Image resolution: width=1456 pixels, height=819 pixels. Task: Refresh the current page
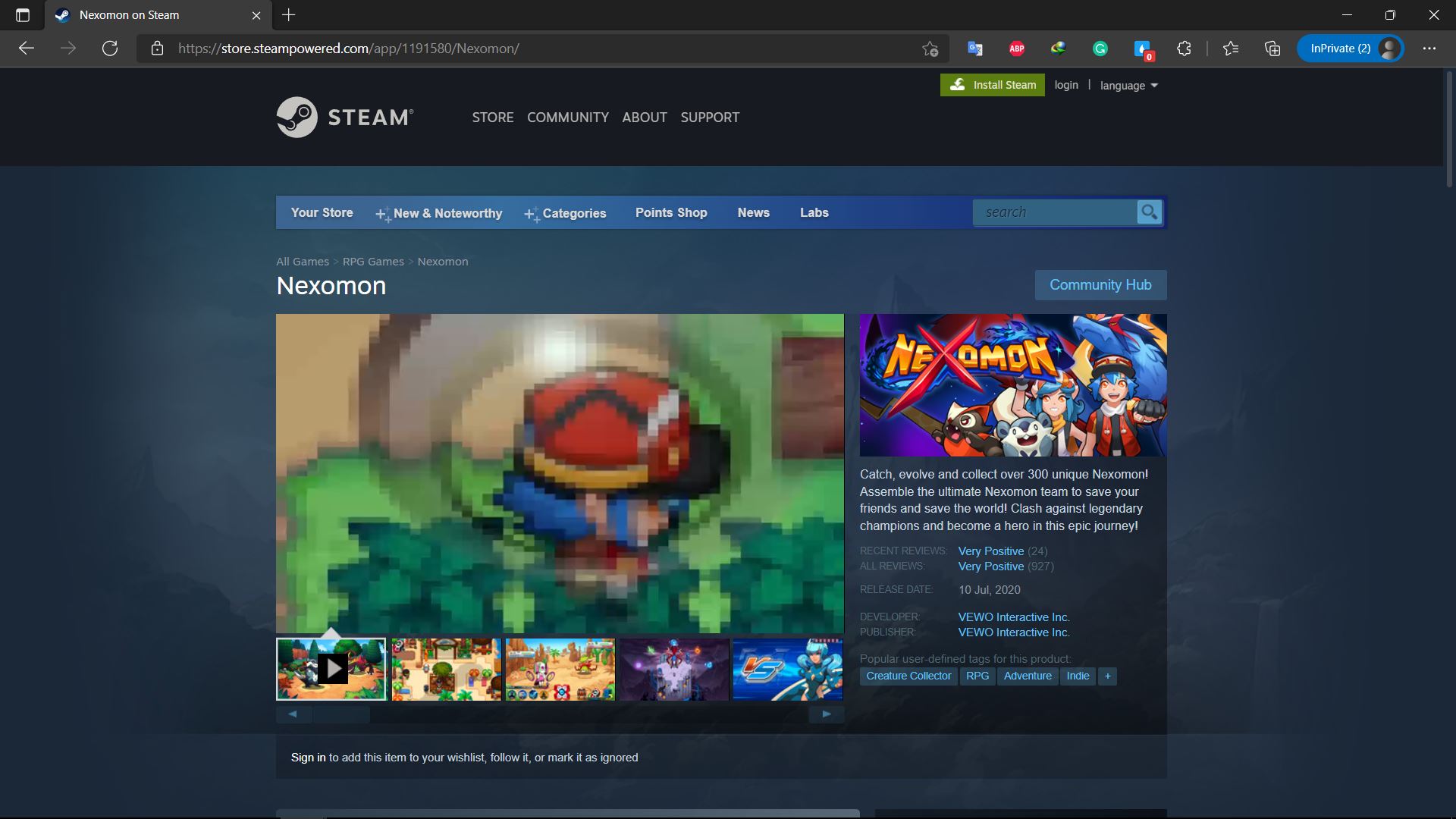click(110, 48)
